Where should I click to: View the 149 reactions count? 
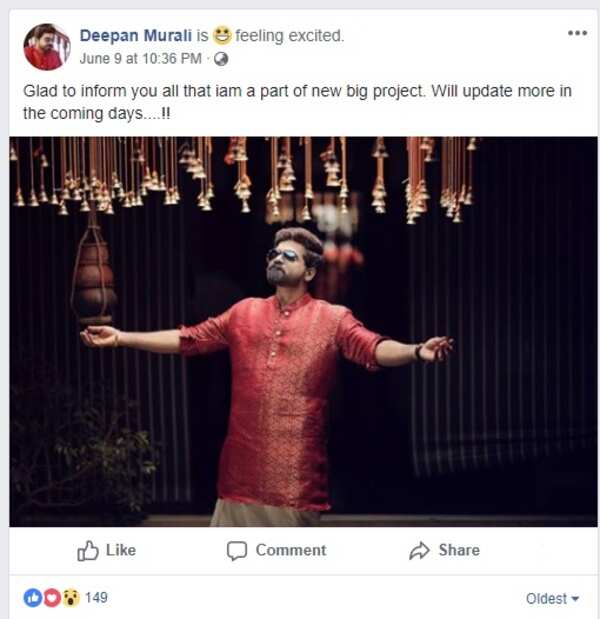point(96,598)
